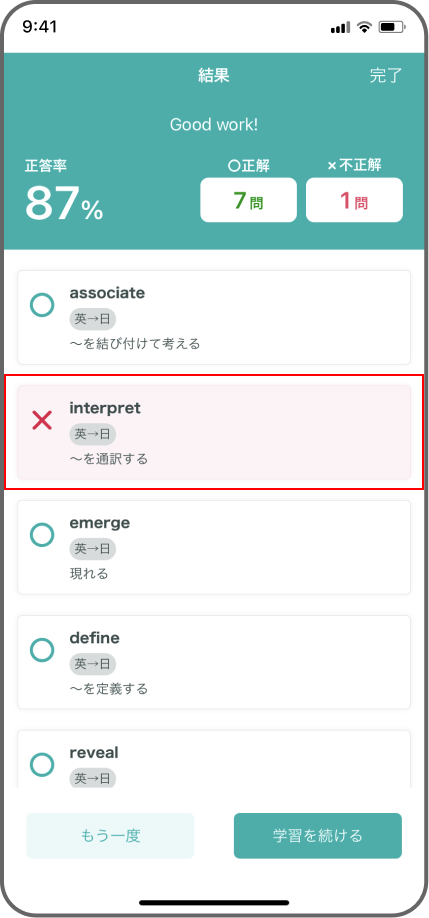Tap the 完了 done button
The image size is (429, 918).
386,76
